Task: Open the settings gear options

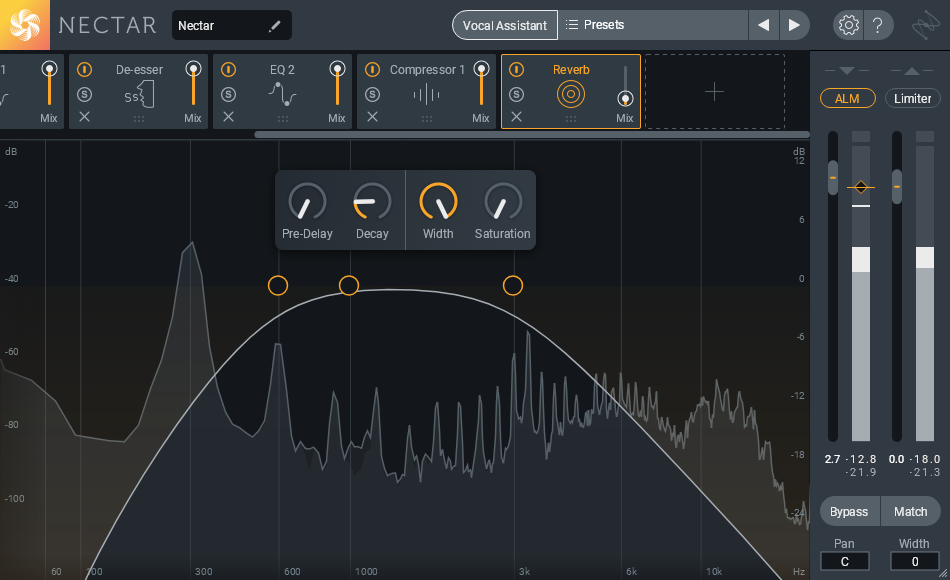Action: coord(848,25)
